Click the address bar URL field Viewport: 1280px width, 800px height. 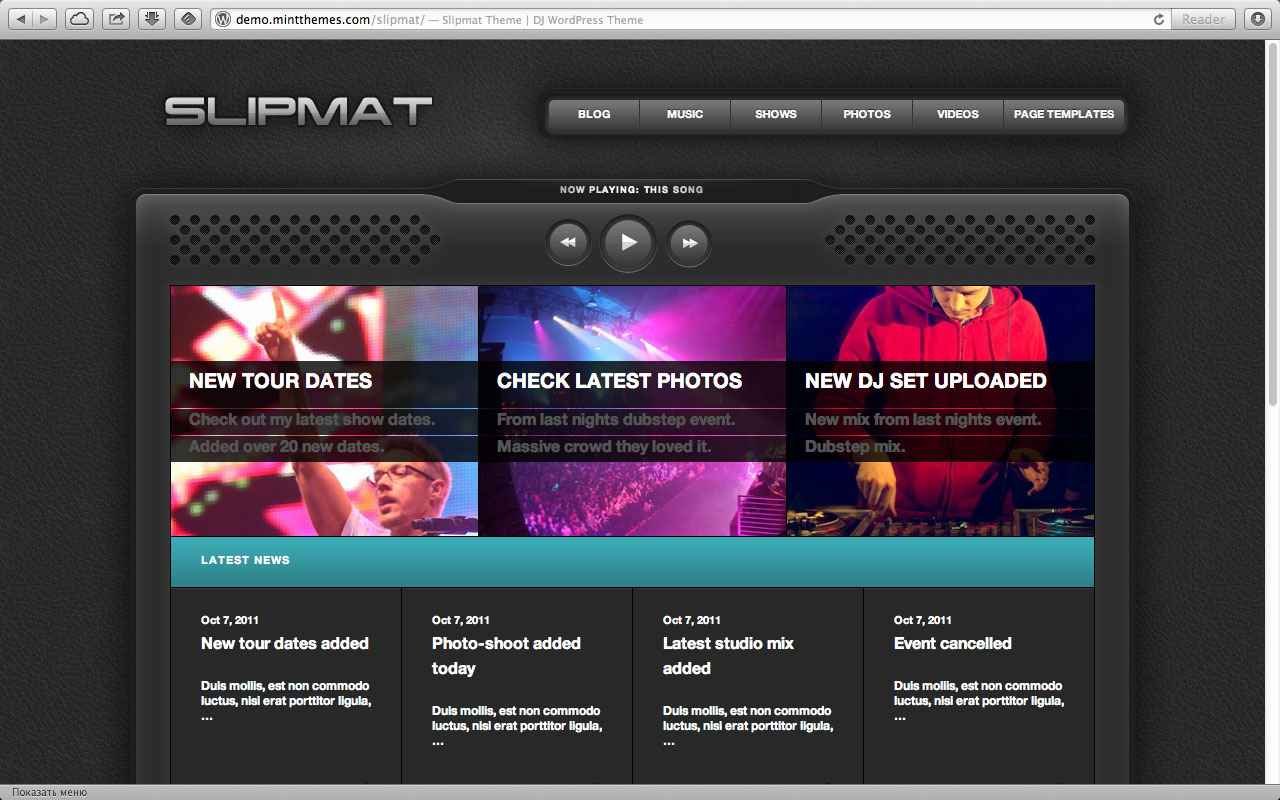click(690, 19)
